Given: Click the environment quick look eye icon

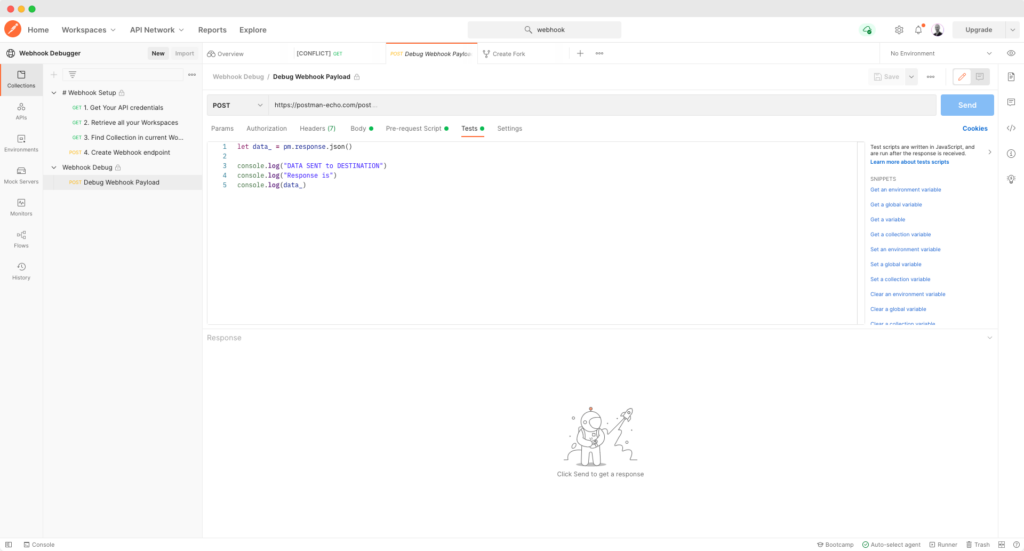Looking at the screenshot, I should pos(1011,54).
